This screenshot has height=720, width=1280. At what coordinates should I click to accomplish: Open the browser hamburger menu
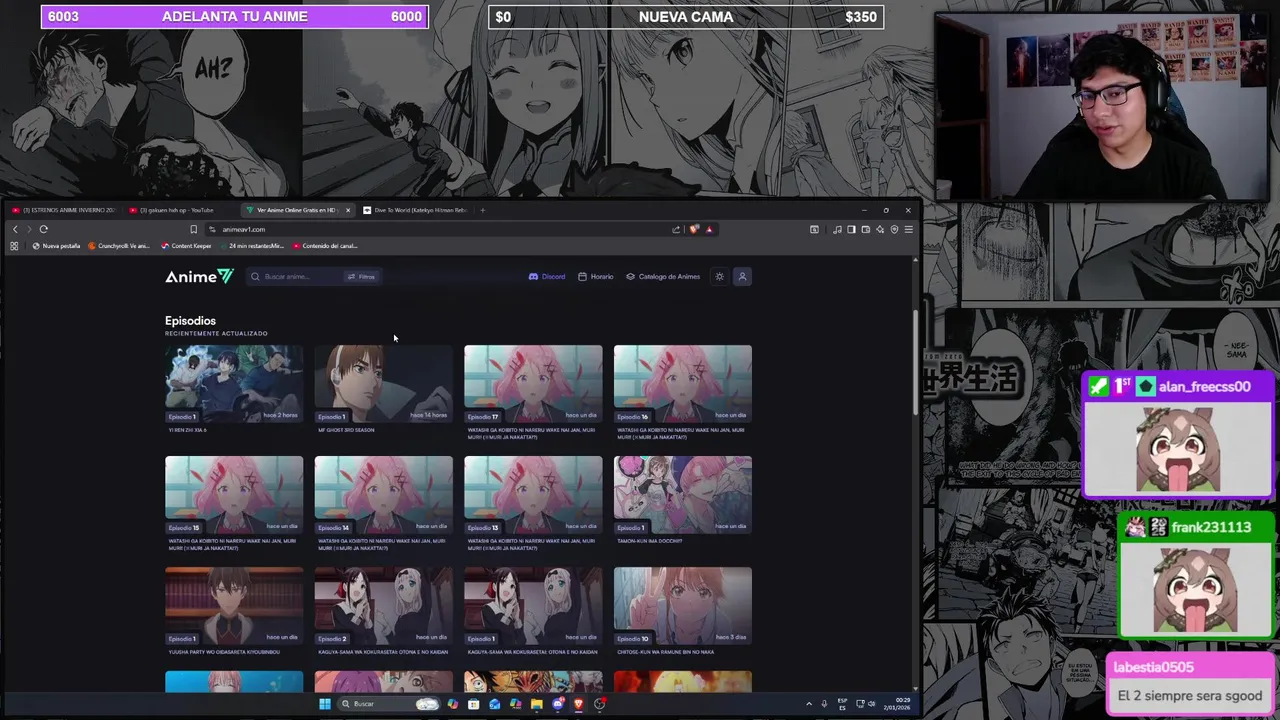(909, 229)
